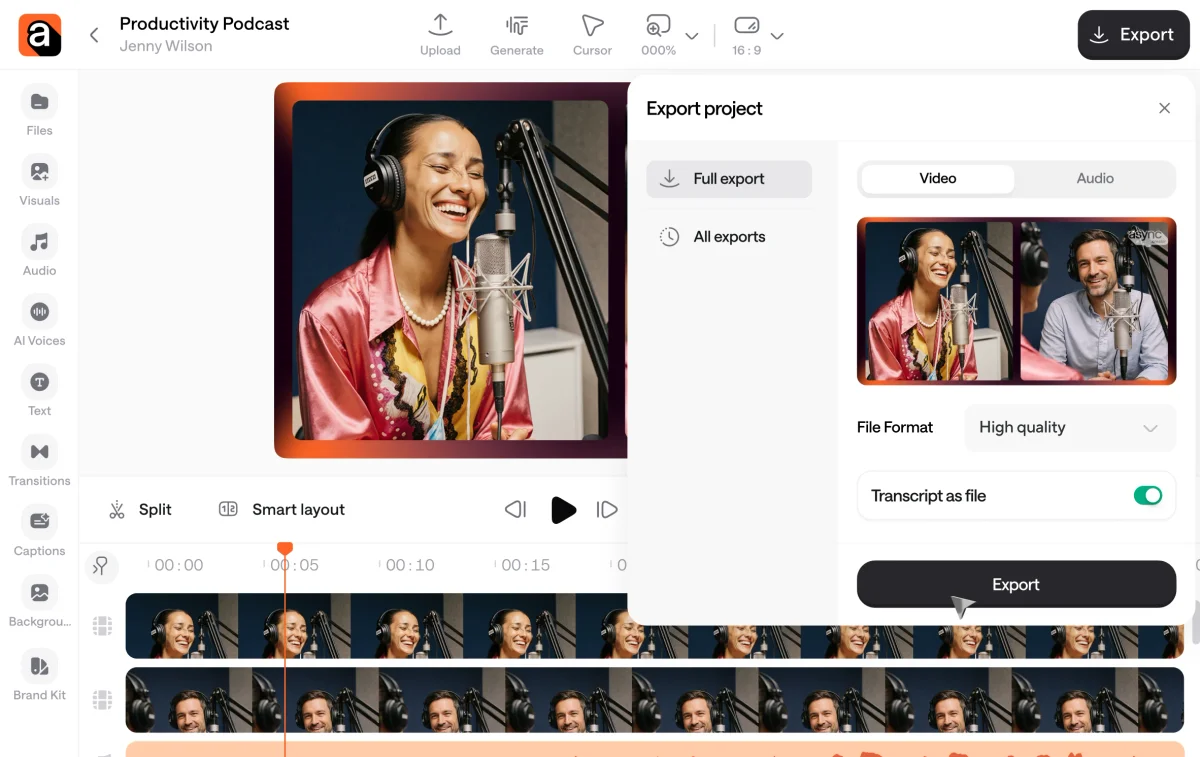This screenshot has height=757, width=1200.
Task: Select the All exports option
Action: 729,236
